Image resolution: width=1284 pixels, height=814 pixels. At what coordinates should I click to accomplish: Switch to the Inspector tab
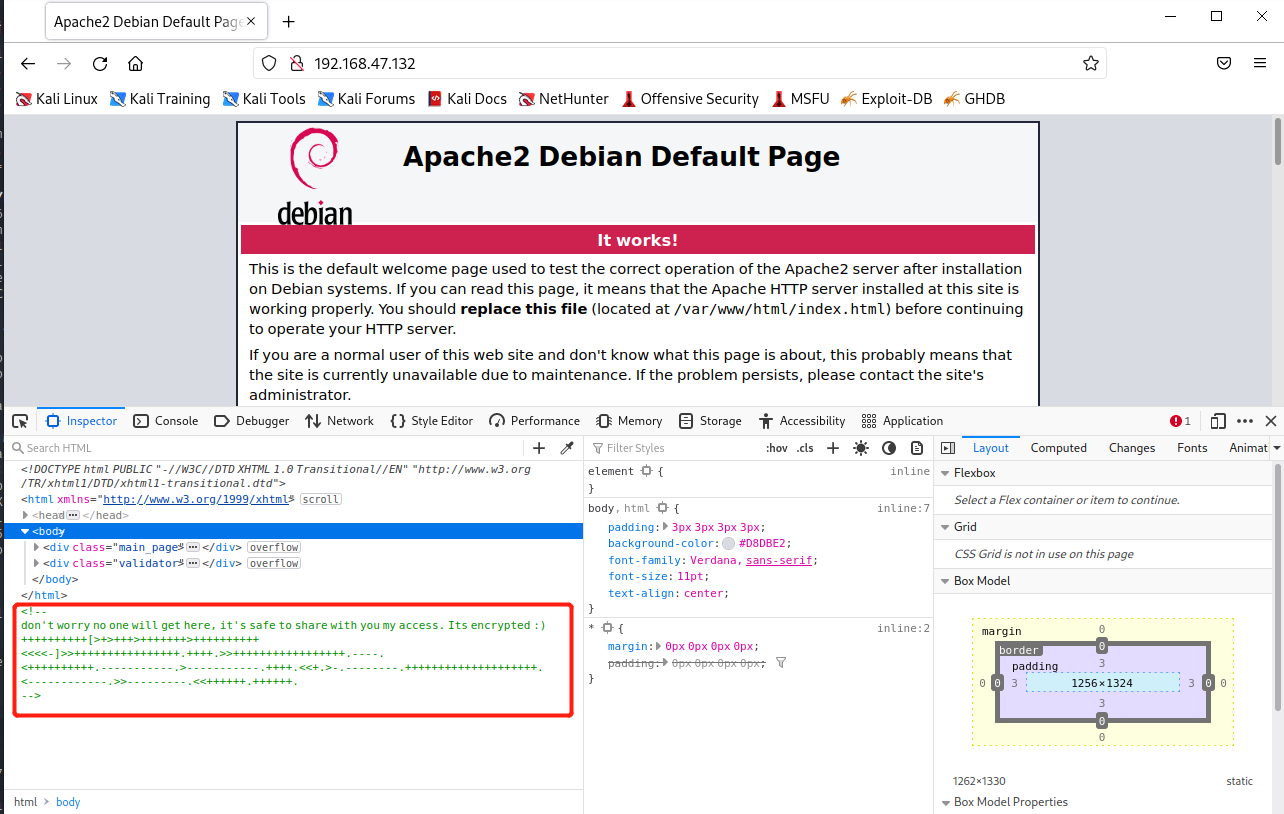[x=82, y=421]
